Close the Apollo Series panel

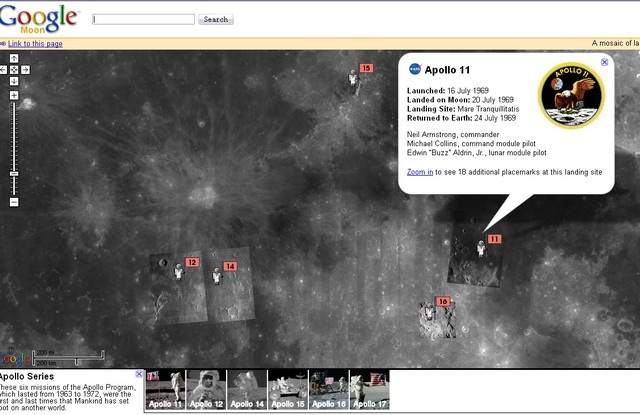click(x=139, y=374)
